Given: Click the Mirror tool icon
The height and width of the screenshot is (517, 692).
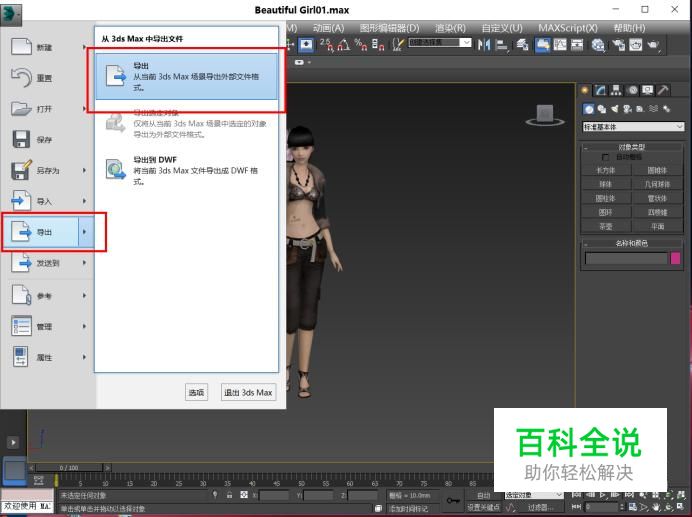Looking at the screenshot, I should point(484,45).
